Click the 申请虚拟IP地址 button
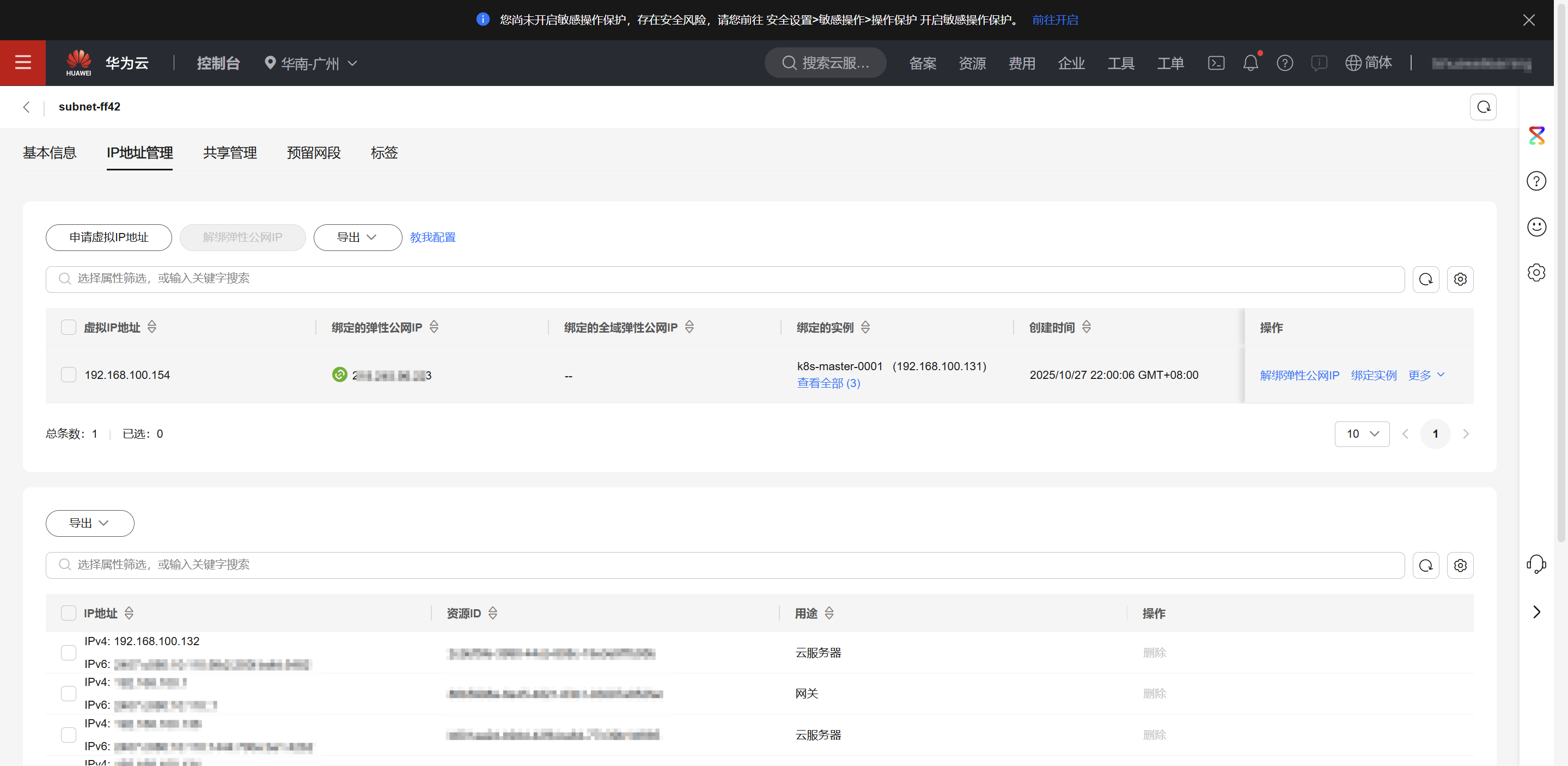The height and width of the screenshot is (766, 1568). pyautogui.click(x=108, y=237)
